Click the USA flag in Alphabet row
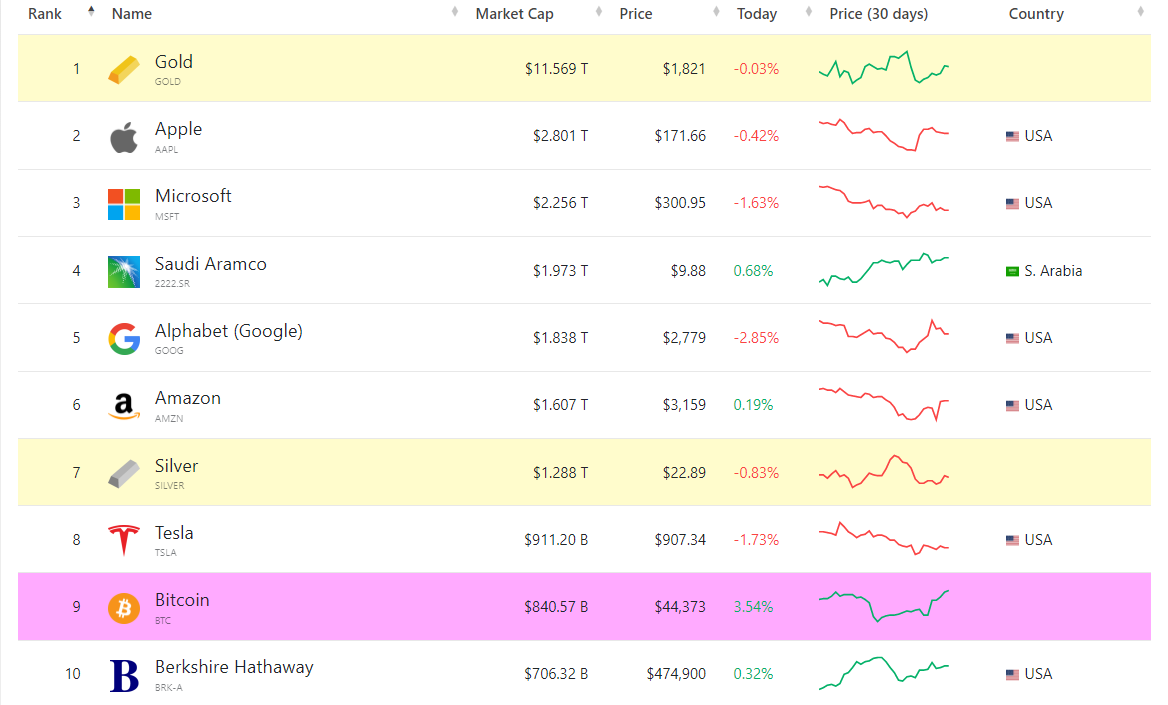 [x=1012, y=338]
